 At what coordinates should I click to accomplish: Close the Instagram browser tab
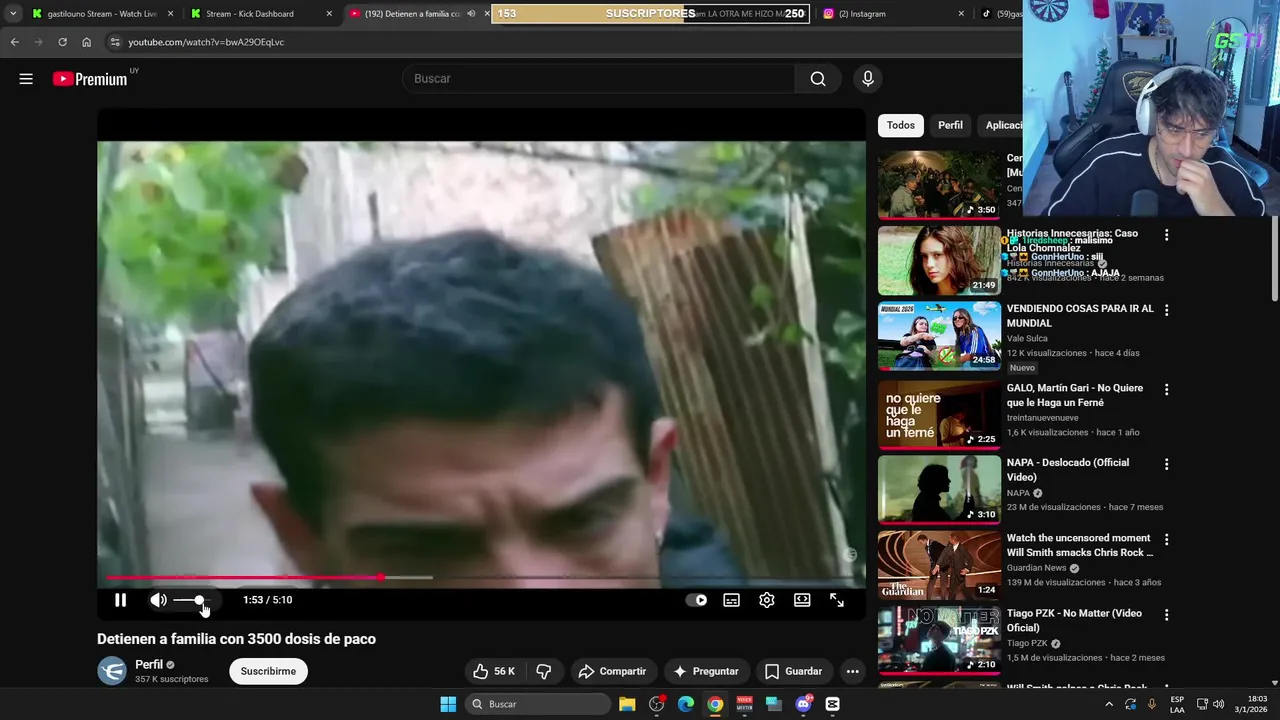tap(961, 14)
